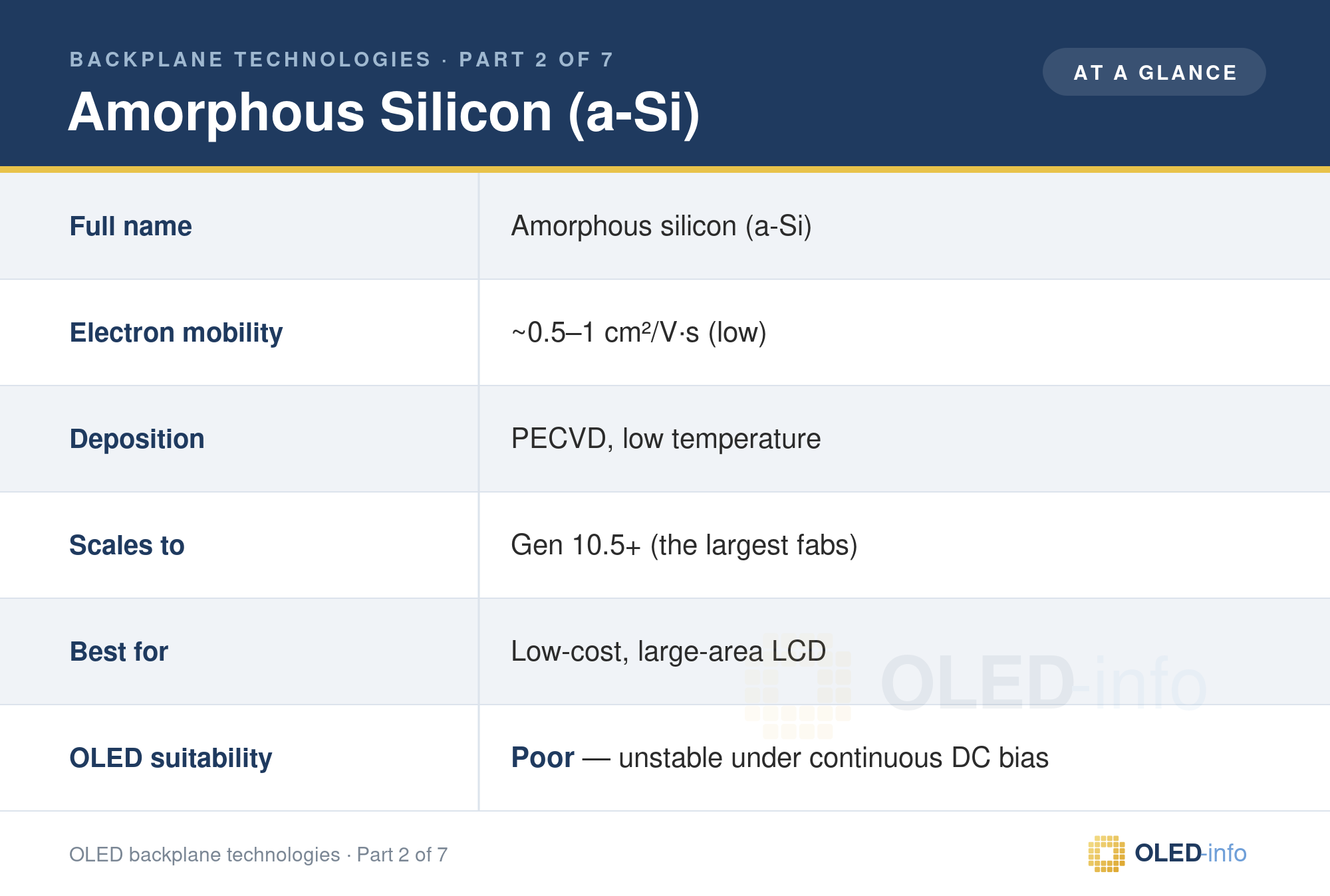Select the Amorphous Silicon (a-Si) title
The height and width of the screenshot is (896, 1330).
point(384,112)
